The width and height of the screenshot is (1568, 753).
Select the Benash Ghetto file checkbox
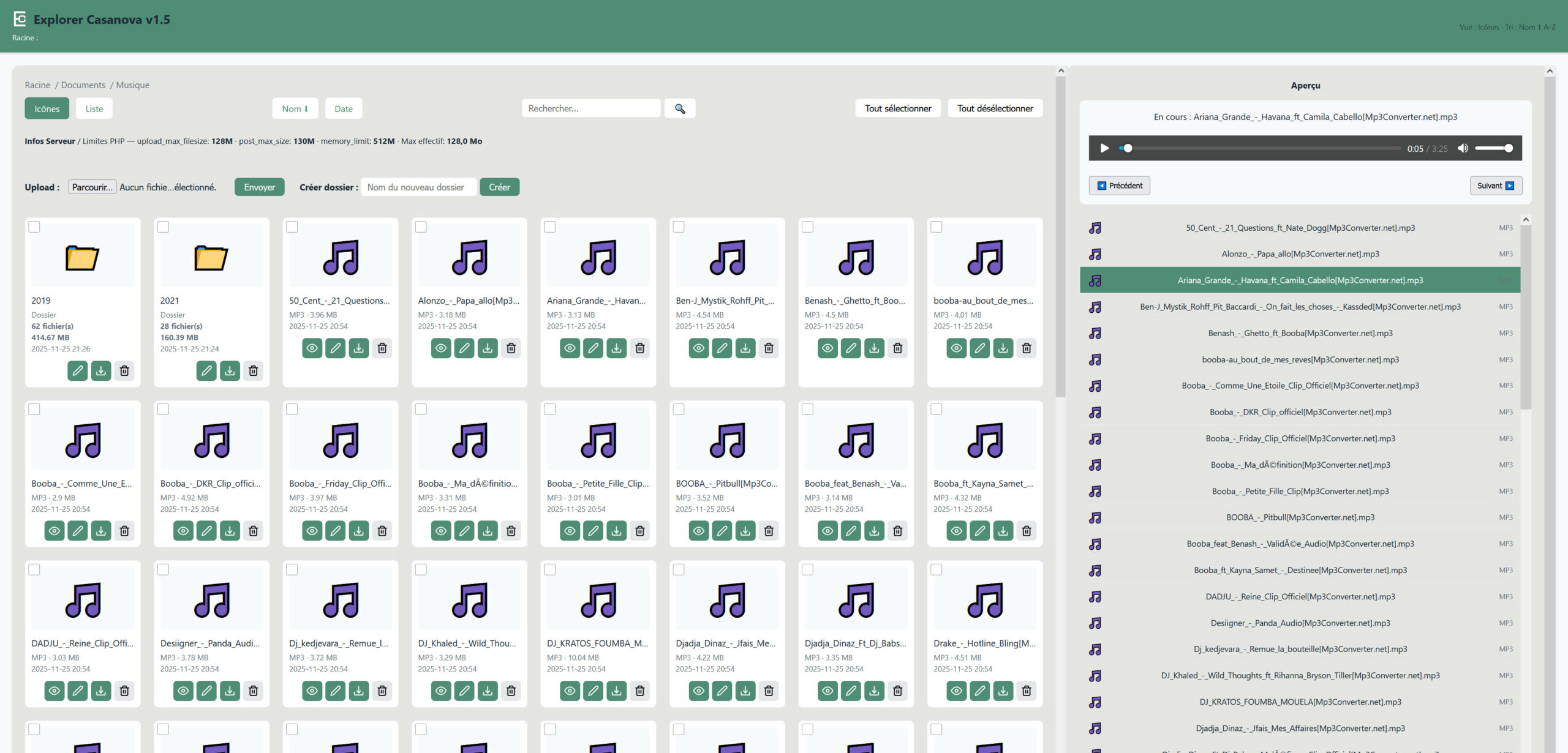tap(807, 227)
